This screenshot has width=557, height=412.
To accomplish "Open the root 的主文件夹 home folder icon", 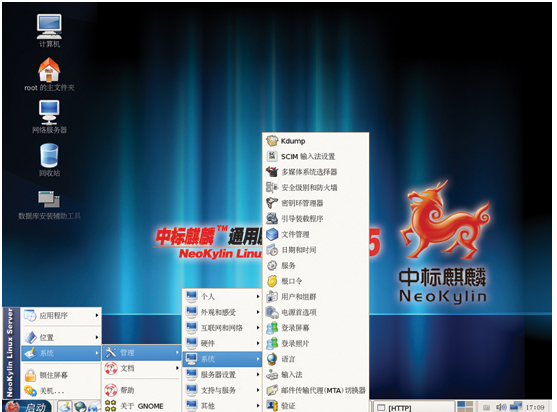I will [49, 74].
